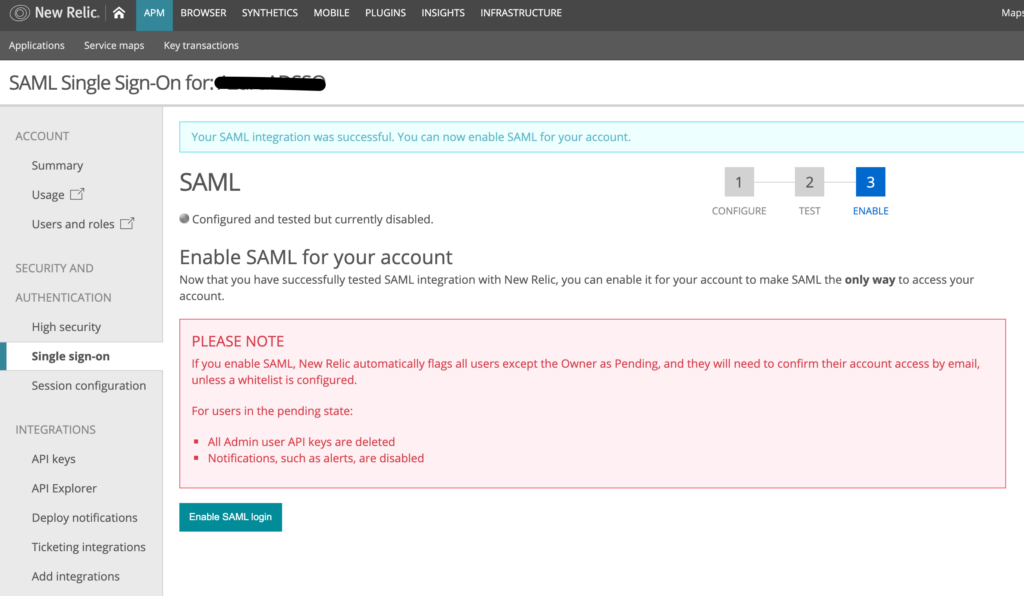1024x596 pixels.
Task: Go to the home icon
Action: [119, 12]
